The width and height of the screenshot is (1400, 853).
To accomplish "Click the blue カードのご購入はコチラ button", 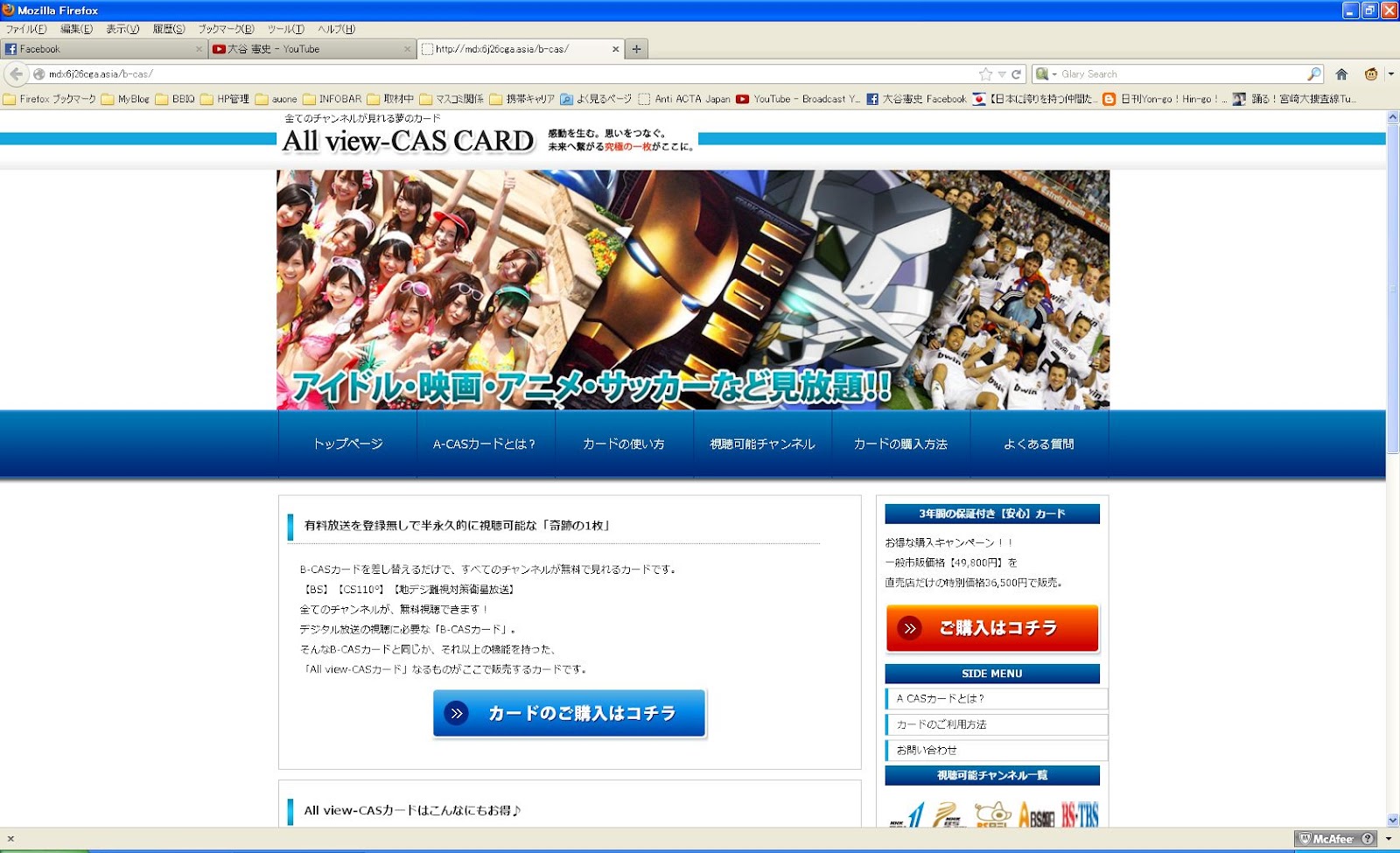I will click(570, 714).
